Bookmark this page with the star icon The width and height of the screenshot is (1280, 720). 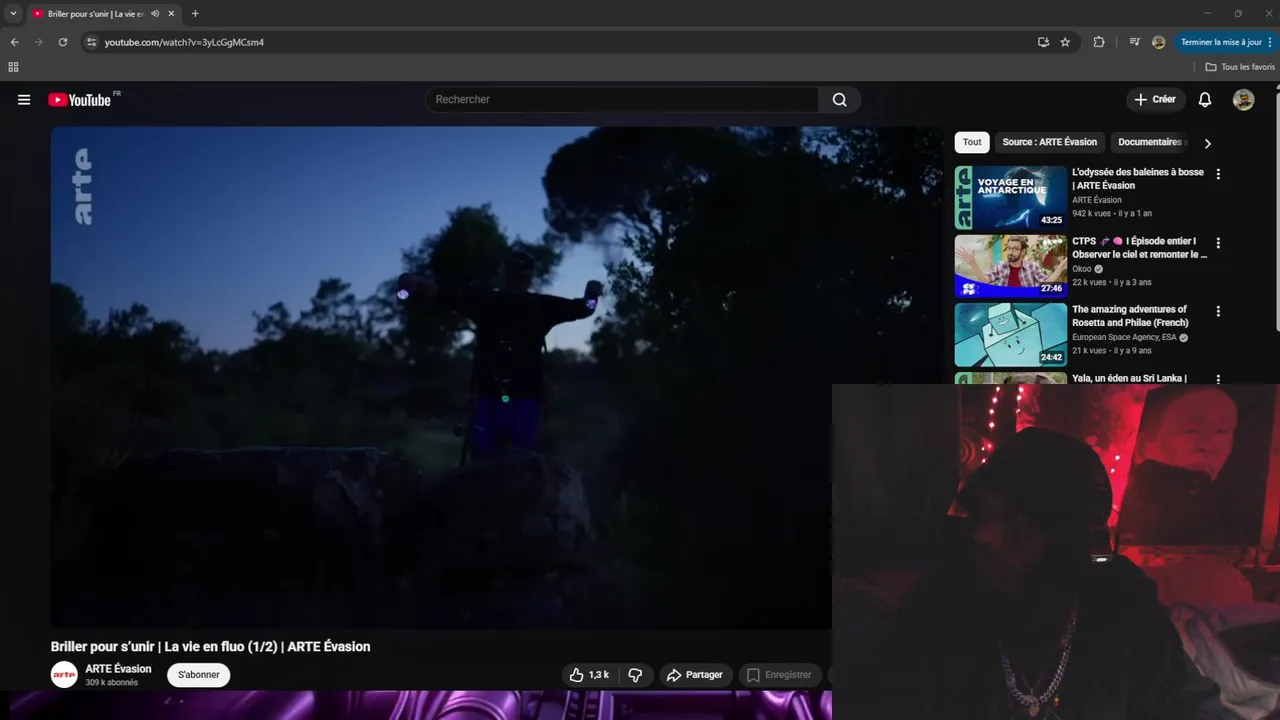coord(1065,42)
